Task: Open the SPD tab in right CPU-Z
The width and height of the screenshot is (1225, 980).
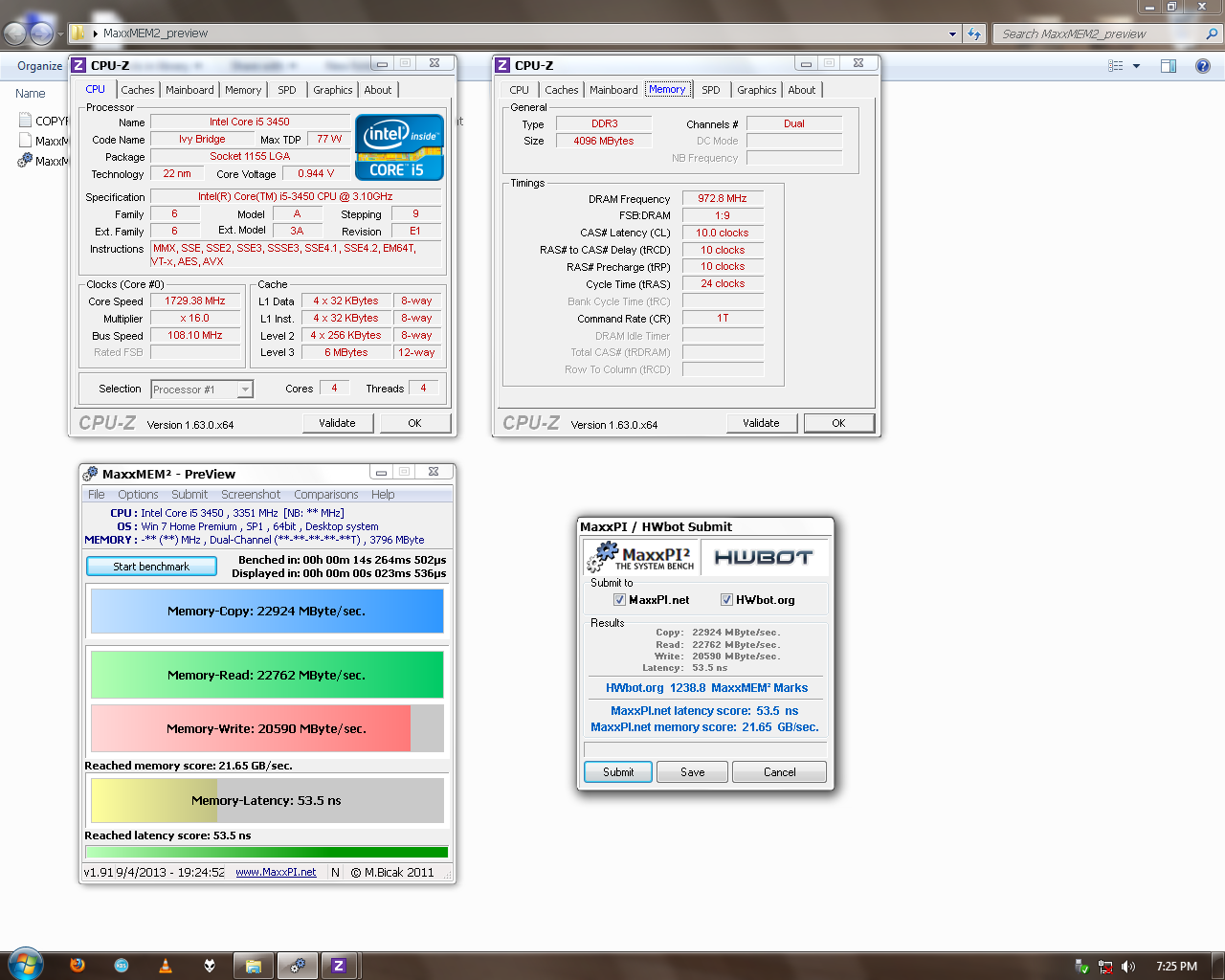Action: click(710, 90)
